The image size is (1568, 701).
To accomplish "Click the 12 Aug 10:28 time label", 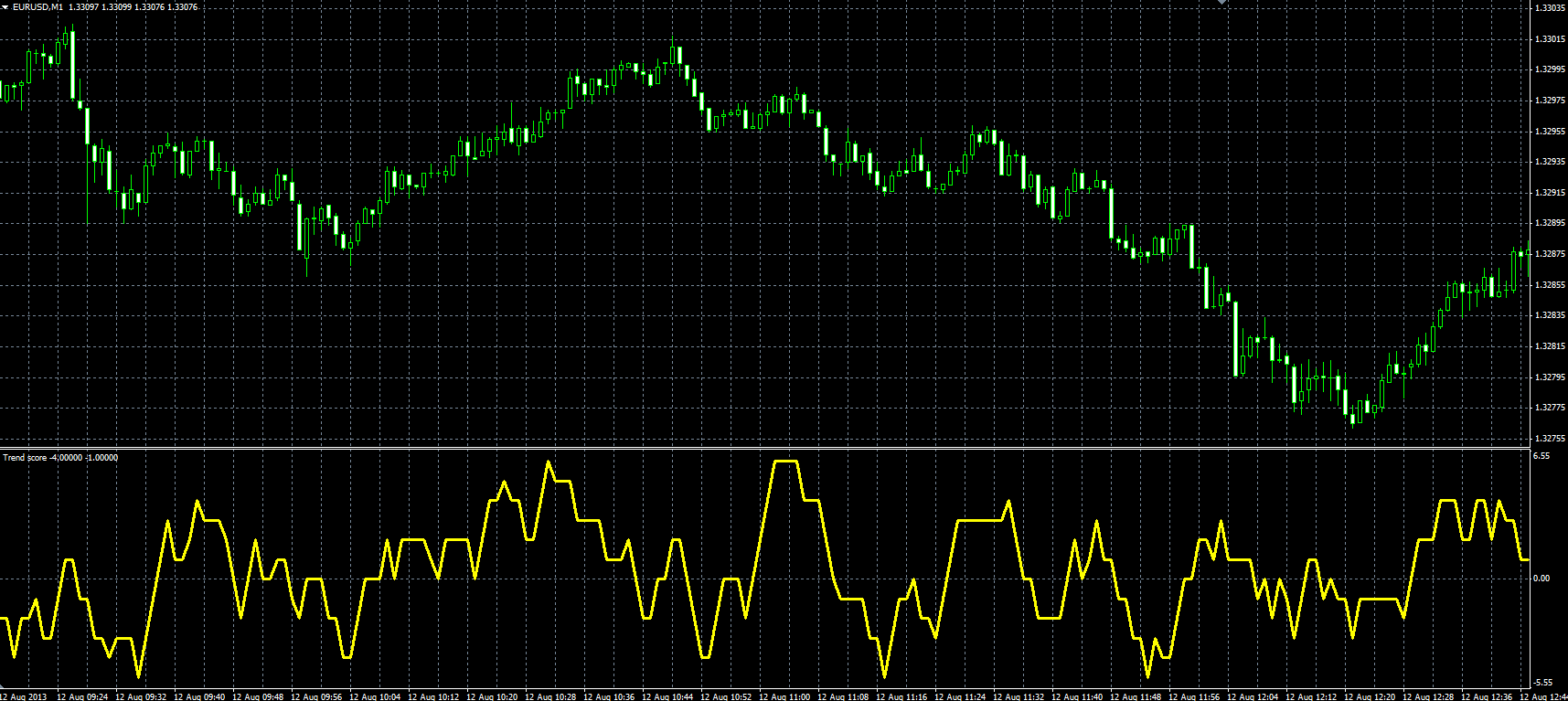I will (550, 696).
